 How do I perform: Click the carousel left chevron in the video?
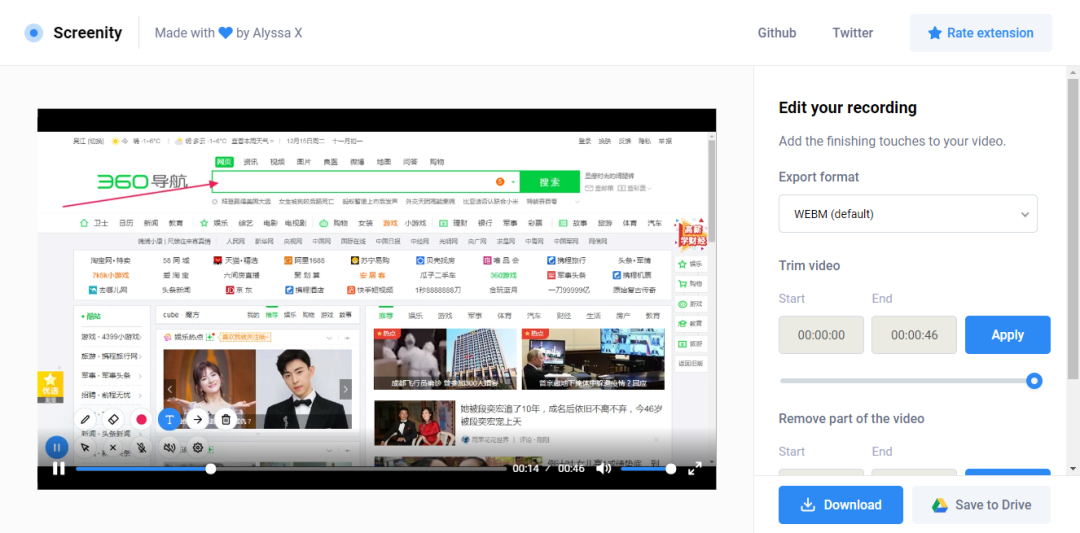pyautogui.click(x=170, y=389)
